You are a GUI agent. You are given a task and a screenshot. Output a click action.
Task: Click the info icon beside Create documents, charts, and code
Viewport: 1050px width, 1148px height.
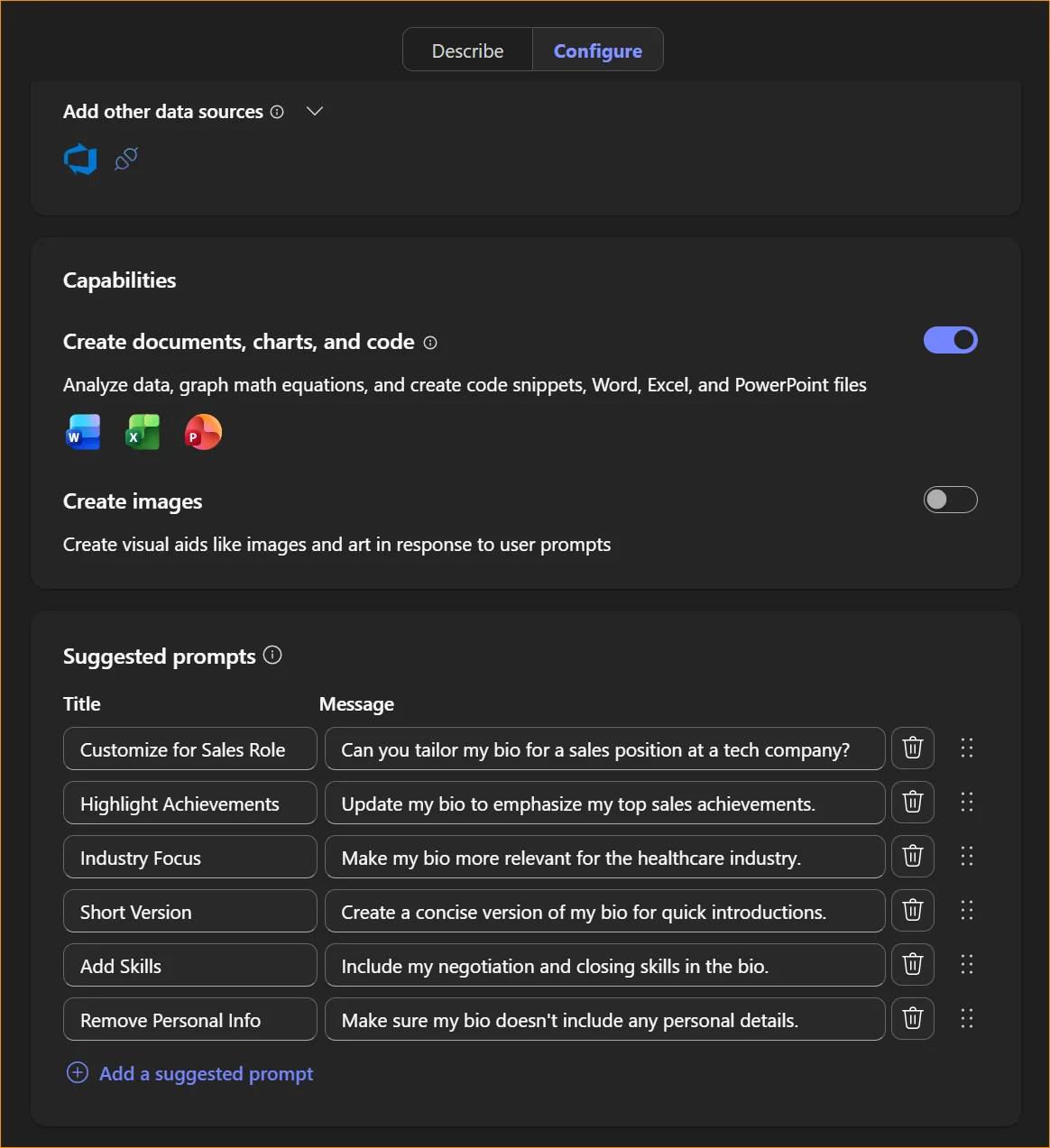[430, 343]
